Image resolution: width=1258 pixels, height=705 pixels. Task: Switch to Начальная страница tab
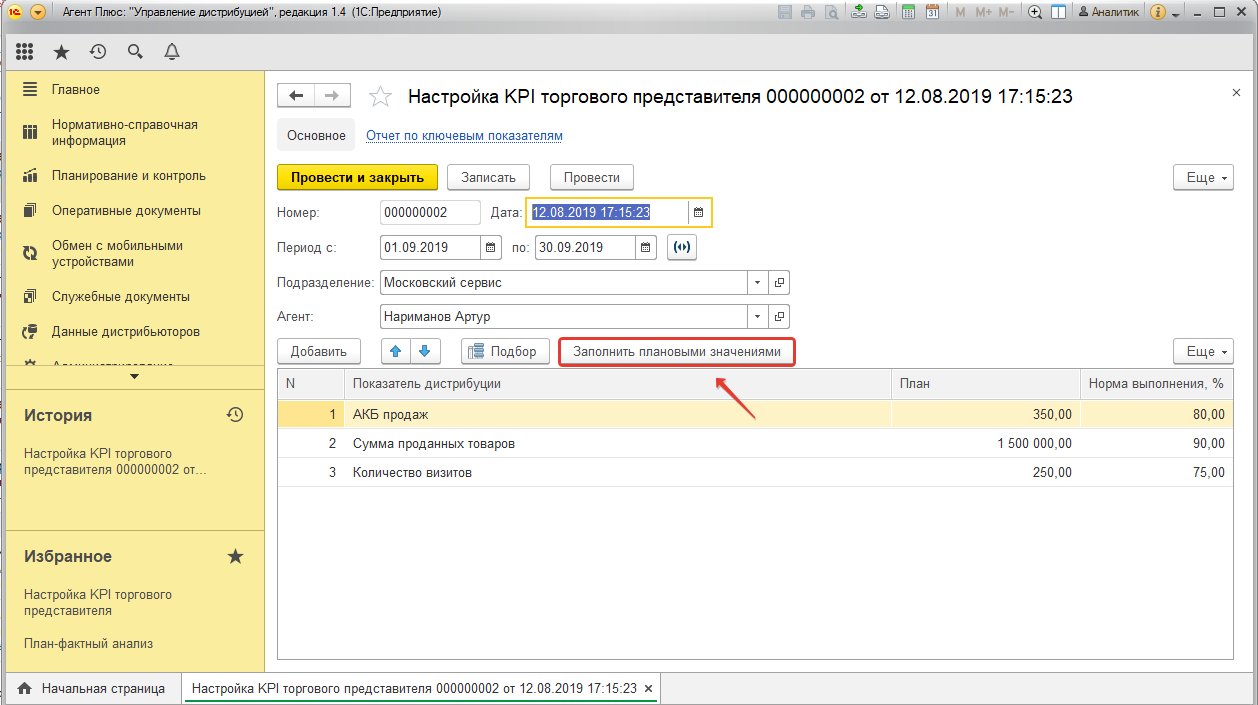pyautogui.click(x=93, y=689)
